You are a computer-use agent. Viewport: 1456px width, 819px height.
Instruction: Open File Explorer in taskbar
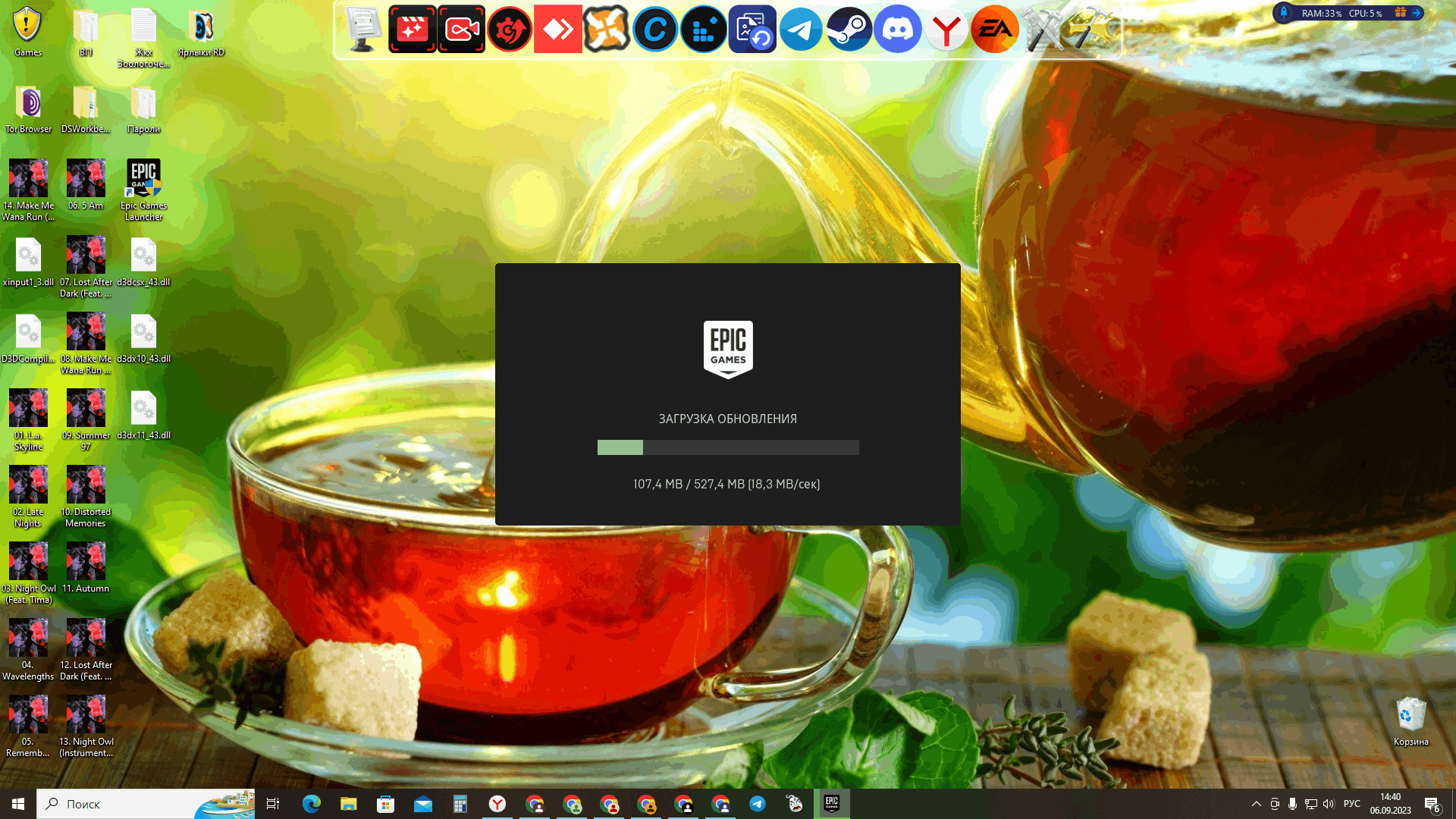point(348,803)
